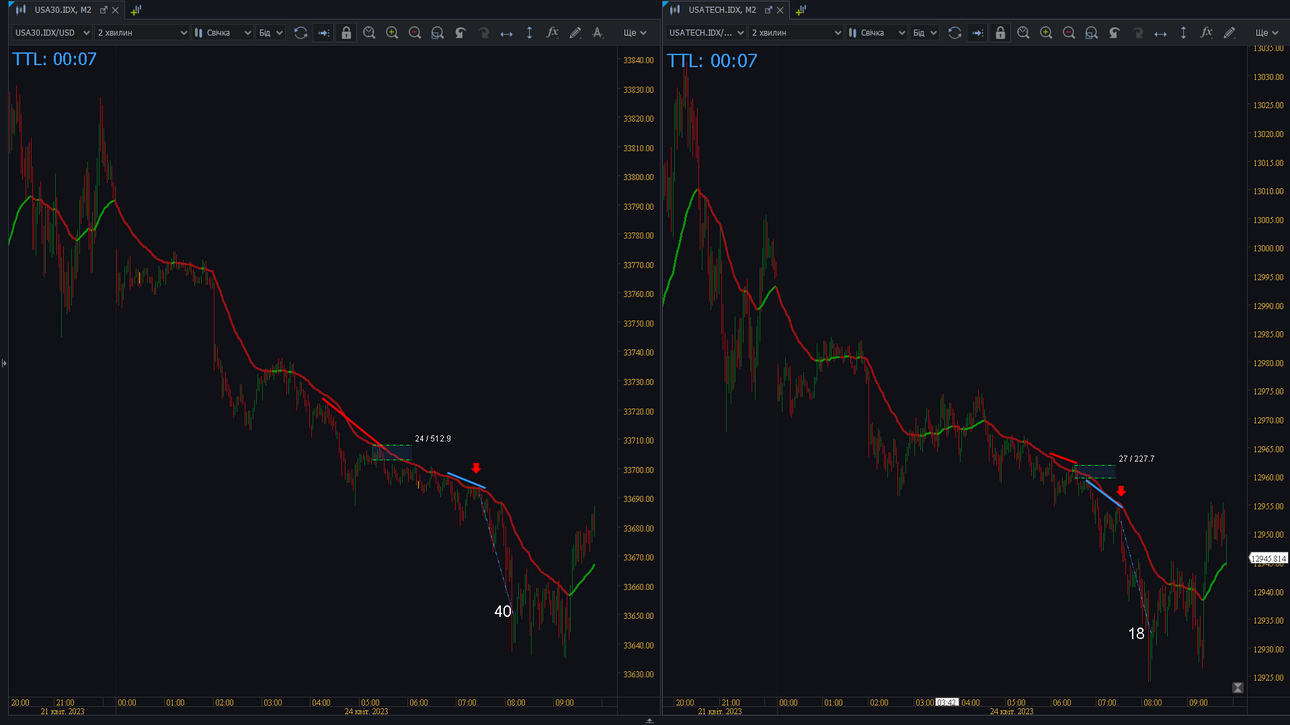Fit USA30 chart vertically
The image size is (1290, 725).
(529, 33)
